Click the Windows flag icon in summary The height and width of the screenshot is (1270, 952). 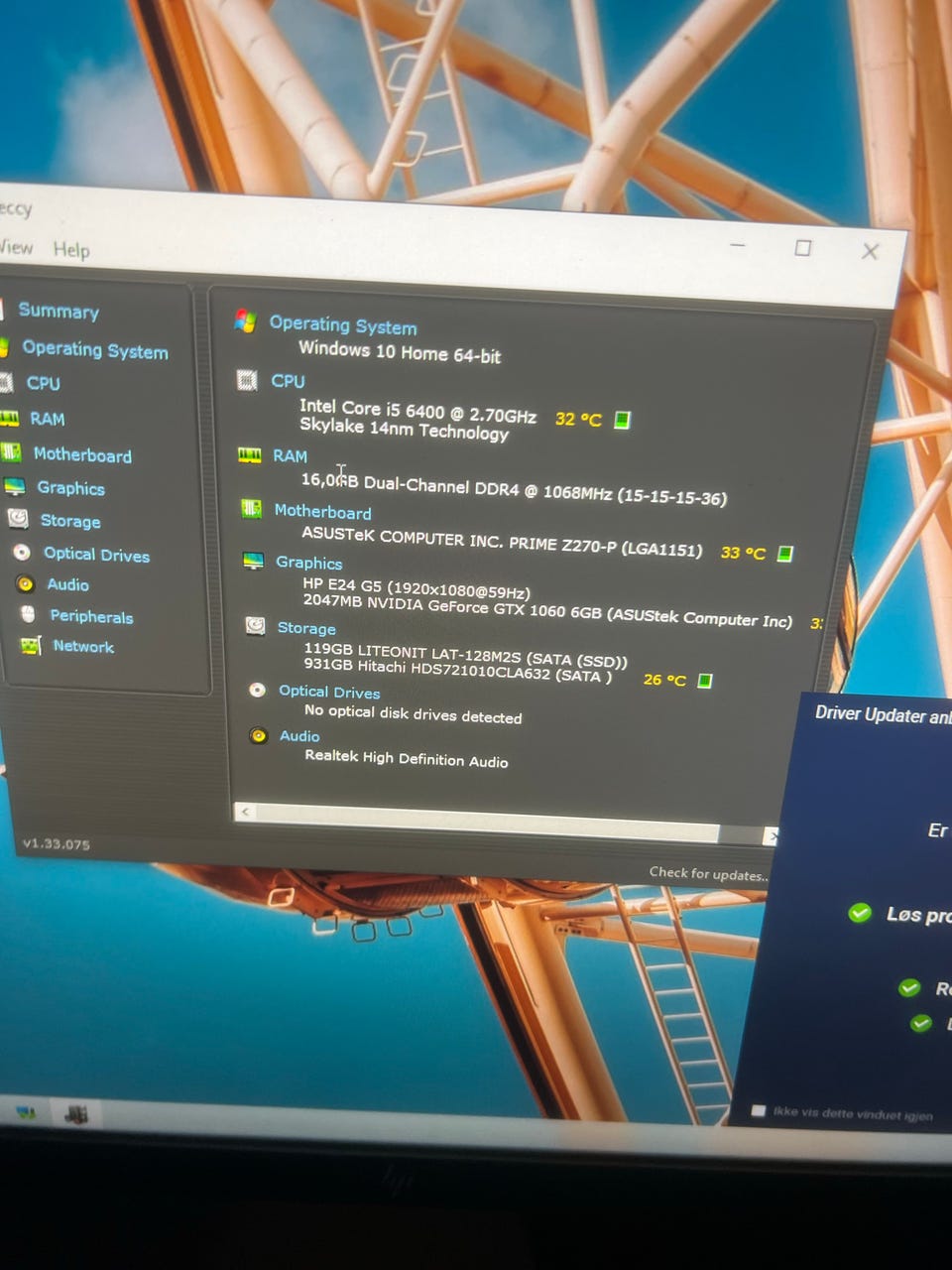click(245, 320)
